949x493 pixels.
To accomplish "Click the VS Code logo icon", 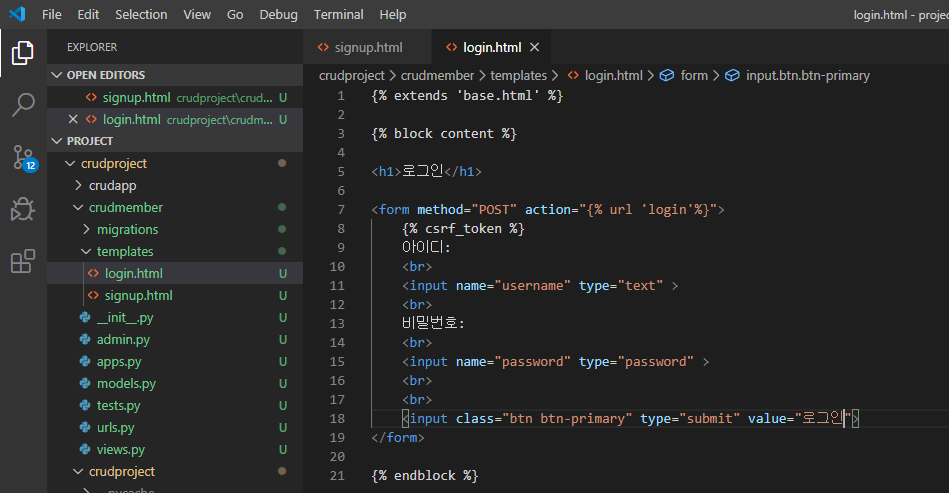I will pos(18,14).
